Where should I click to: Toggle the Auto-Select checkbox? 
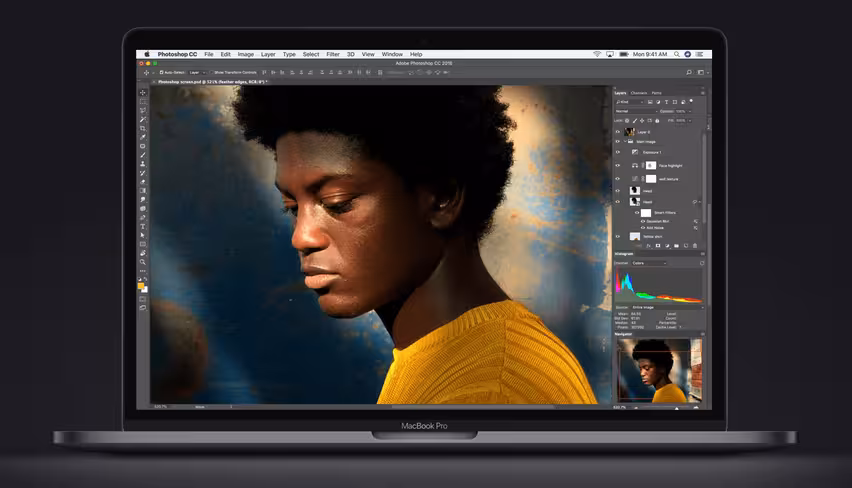click(161, 72)
